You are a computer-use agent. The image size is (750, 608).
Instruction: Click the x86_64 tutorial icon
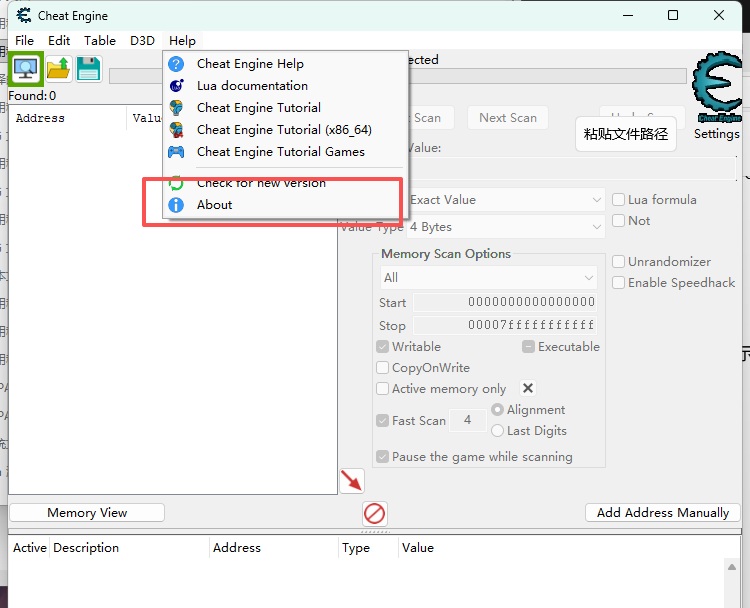coord(176,130)
